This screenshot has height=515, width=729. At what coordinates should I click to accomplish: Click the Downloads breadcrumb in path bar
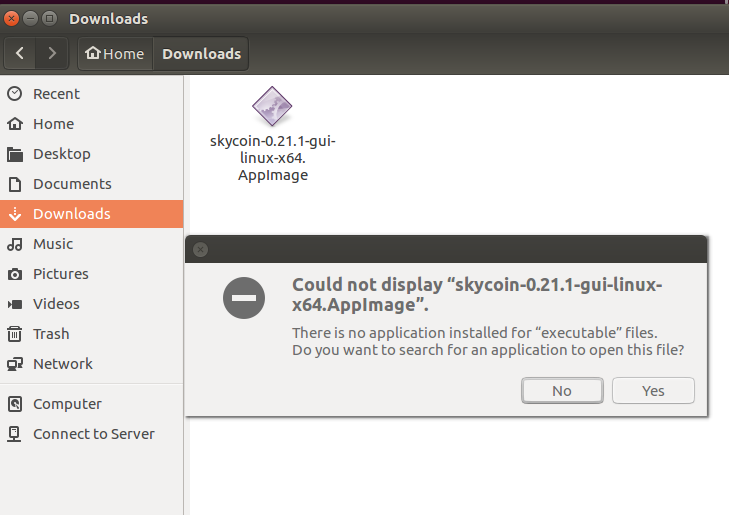pos(201,53)
